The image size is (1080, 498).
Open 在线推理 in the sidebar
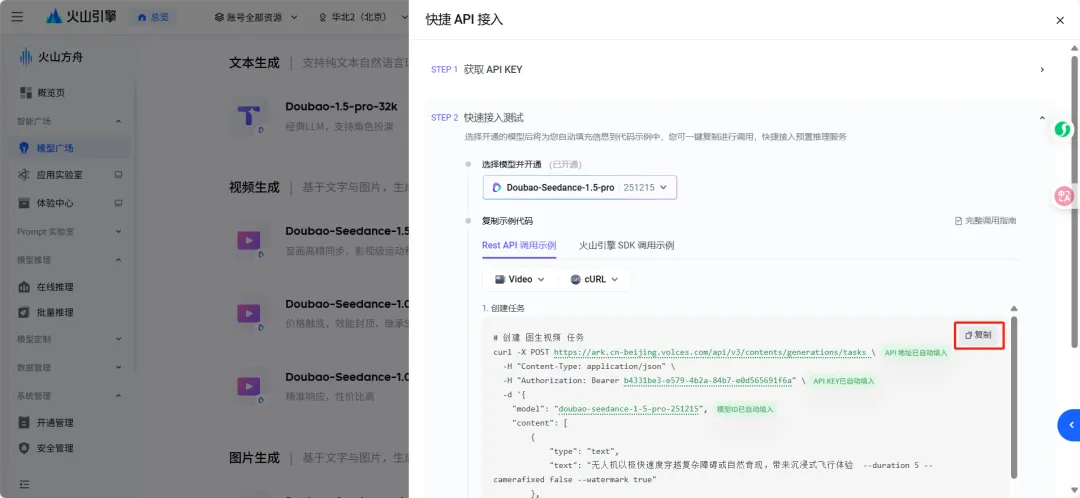point(55,287)
